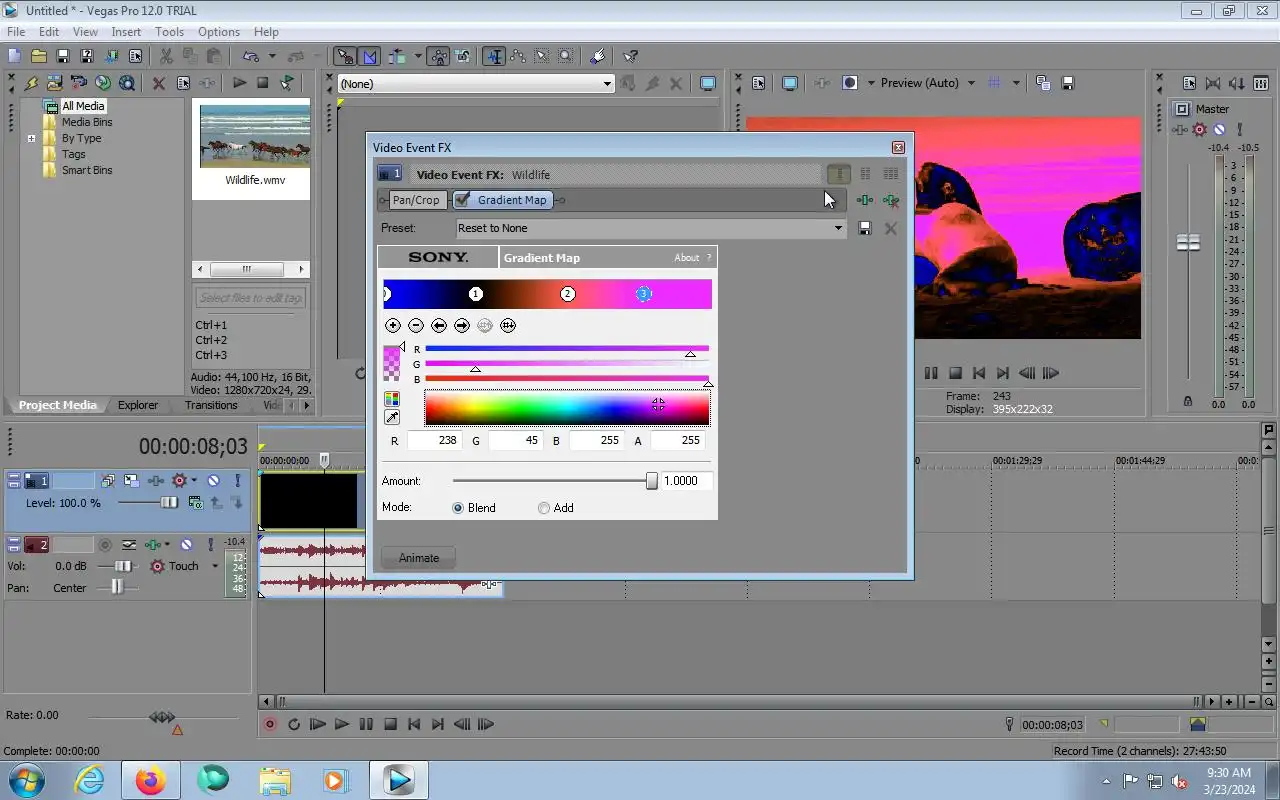The height and width of the screenshot is (800, 1280).
Task: Click gradient control point 2
Action: pos(568,294)
